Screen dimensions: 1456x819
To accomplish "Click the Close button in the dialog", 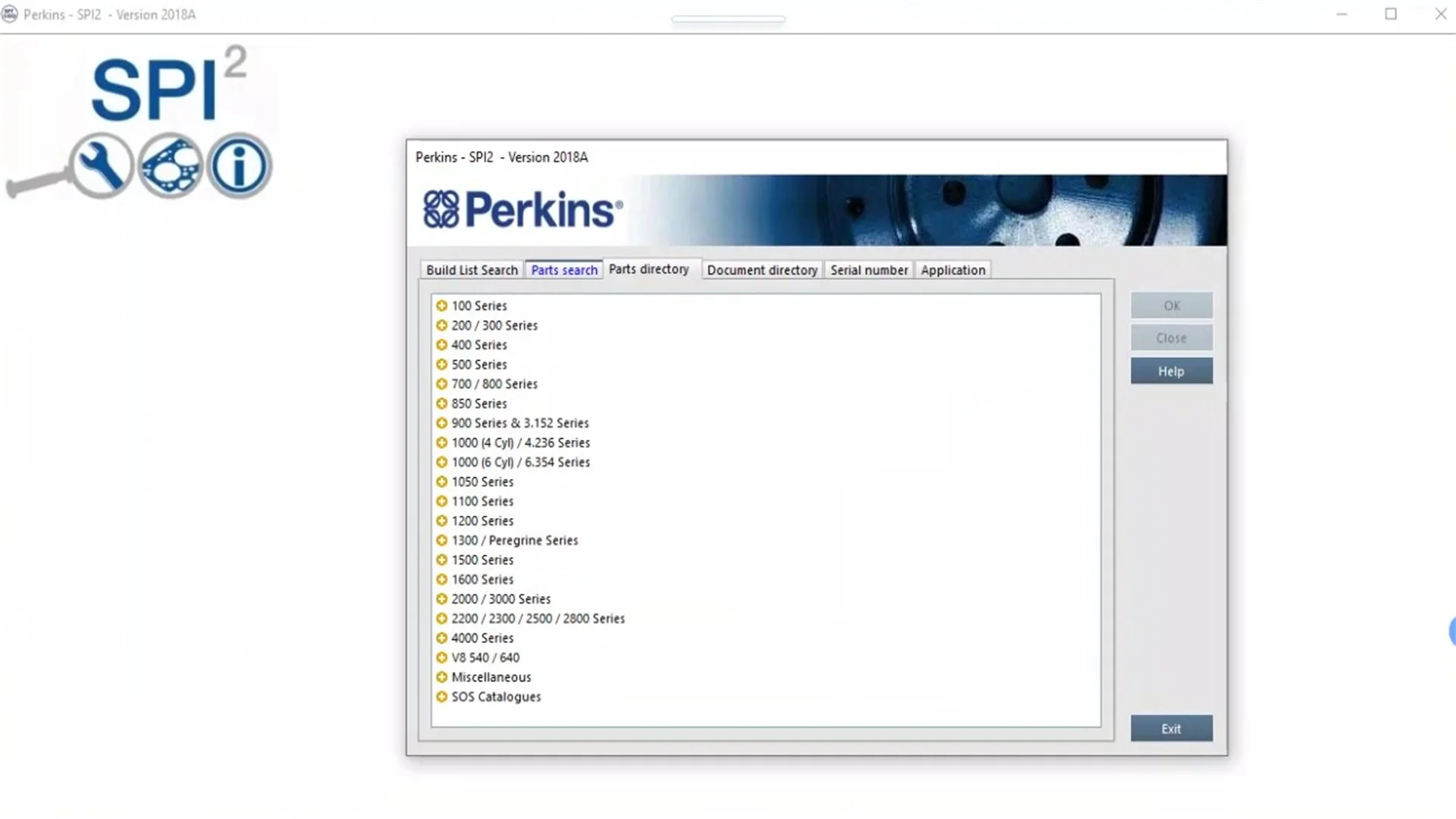I will point(1172,338).
